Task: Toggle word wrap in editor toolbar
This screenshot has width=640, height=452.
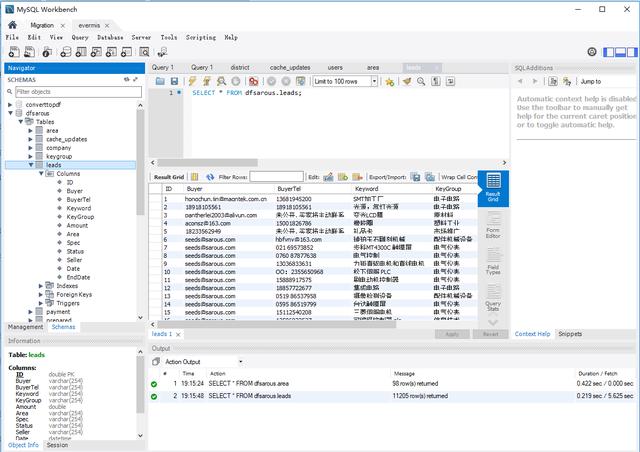Action: [450, 81]
